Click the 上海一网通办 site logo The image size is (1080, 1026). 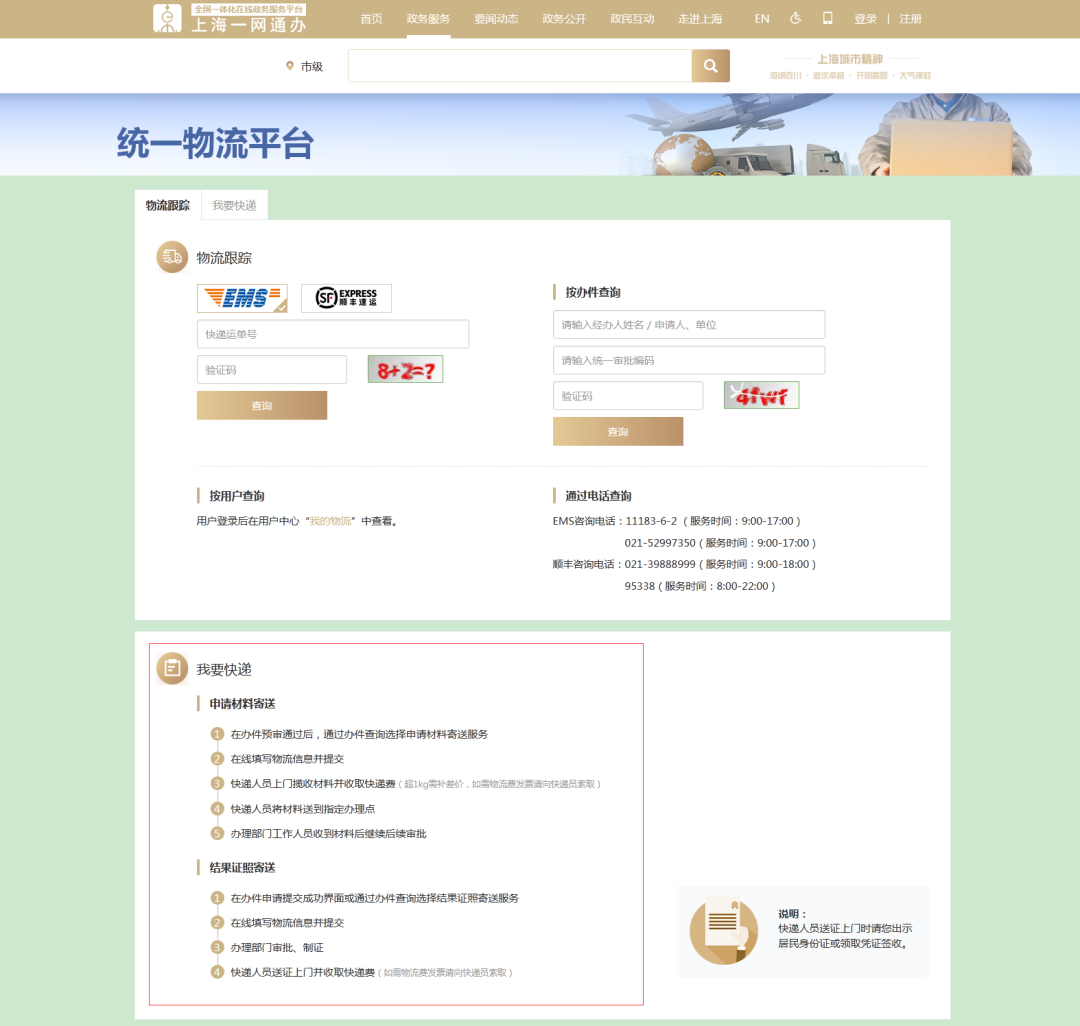pyautogui.click(x=230, y=19)
